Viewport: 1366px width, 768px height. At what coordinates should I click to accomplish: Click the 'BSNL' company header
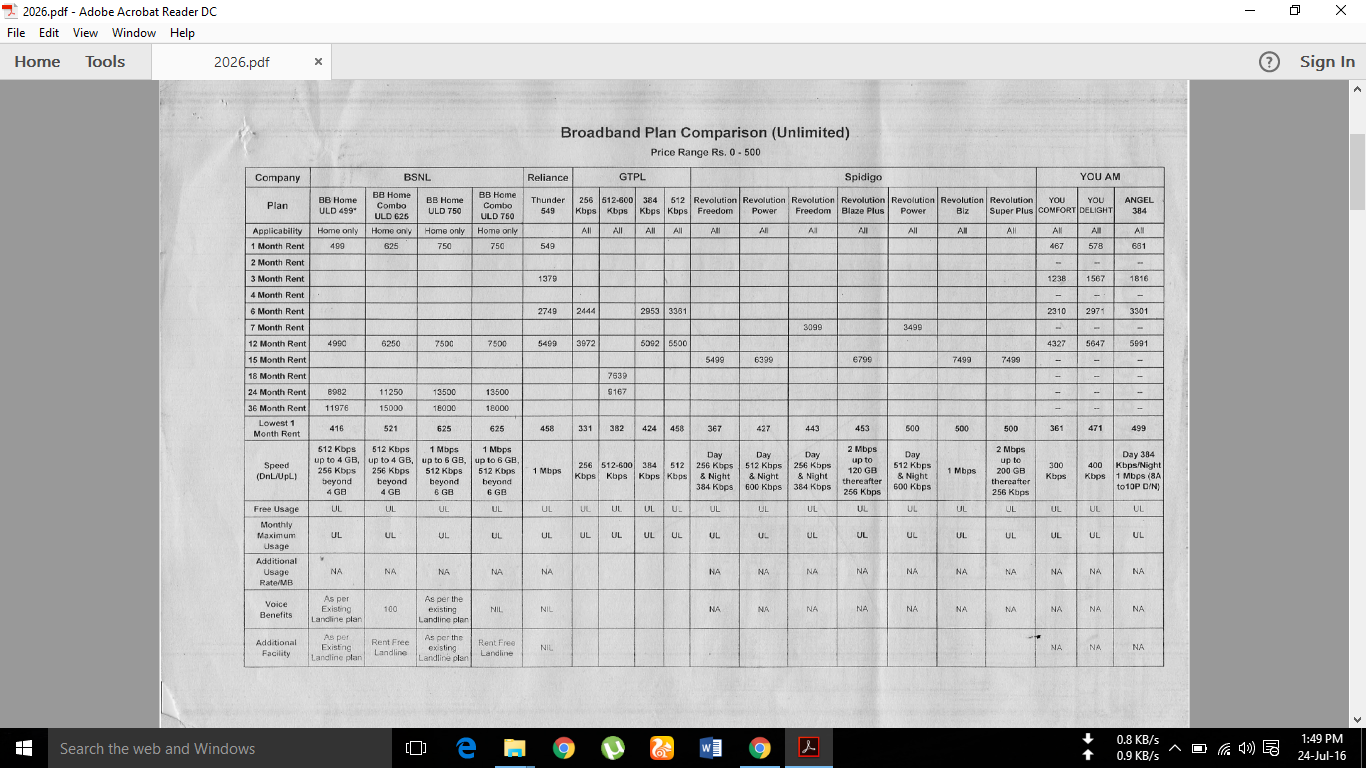pyautogui.click(x=417, y=178)
